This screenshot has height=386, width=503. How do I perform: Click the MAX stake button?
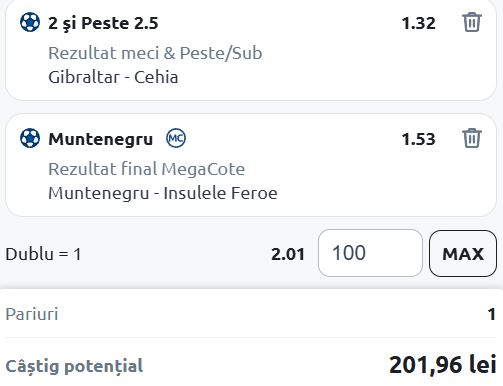coord(463,253)
